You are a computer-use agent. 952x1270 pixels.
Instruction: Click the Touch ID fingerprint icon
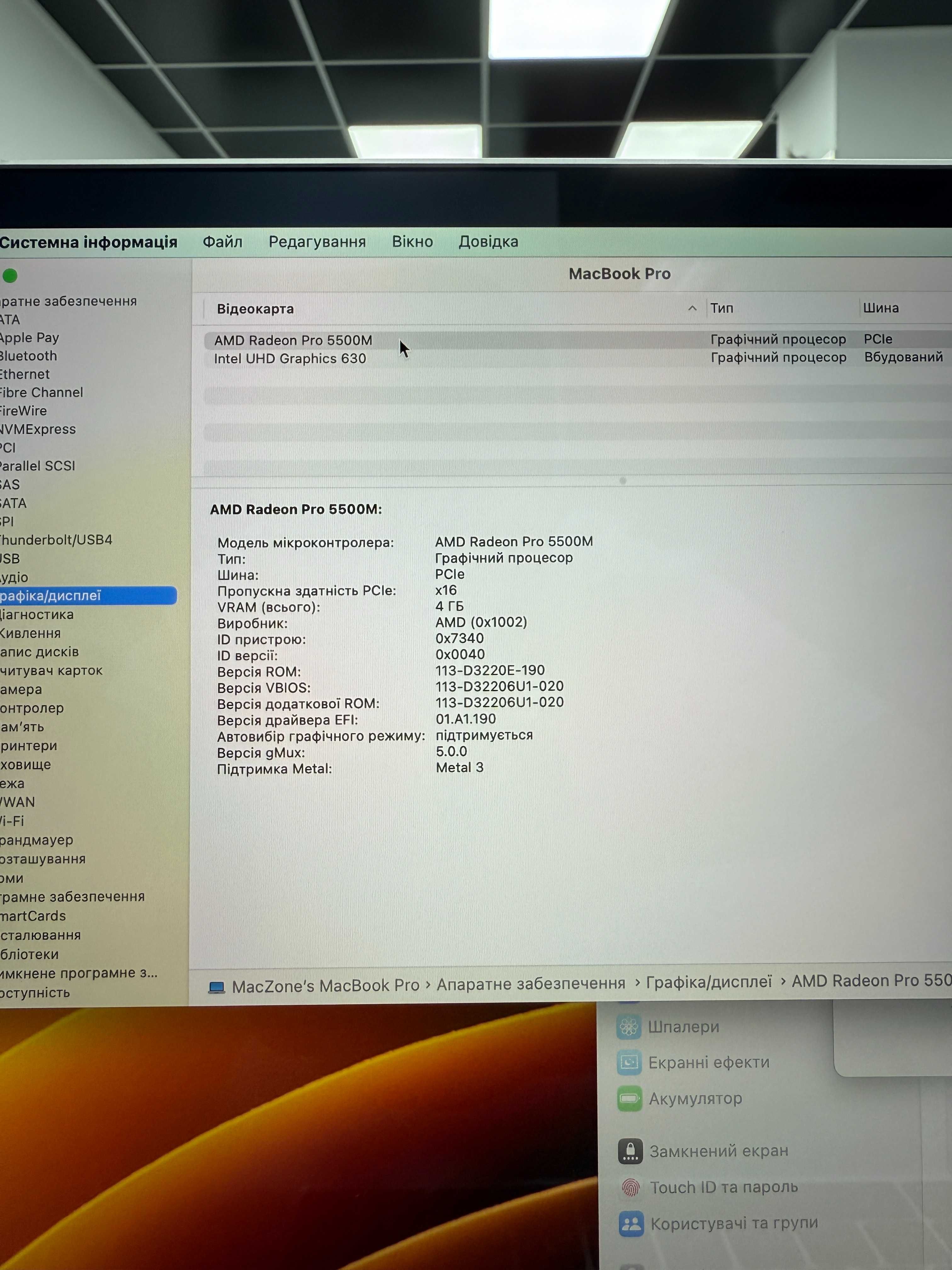631,1187
